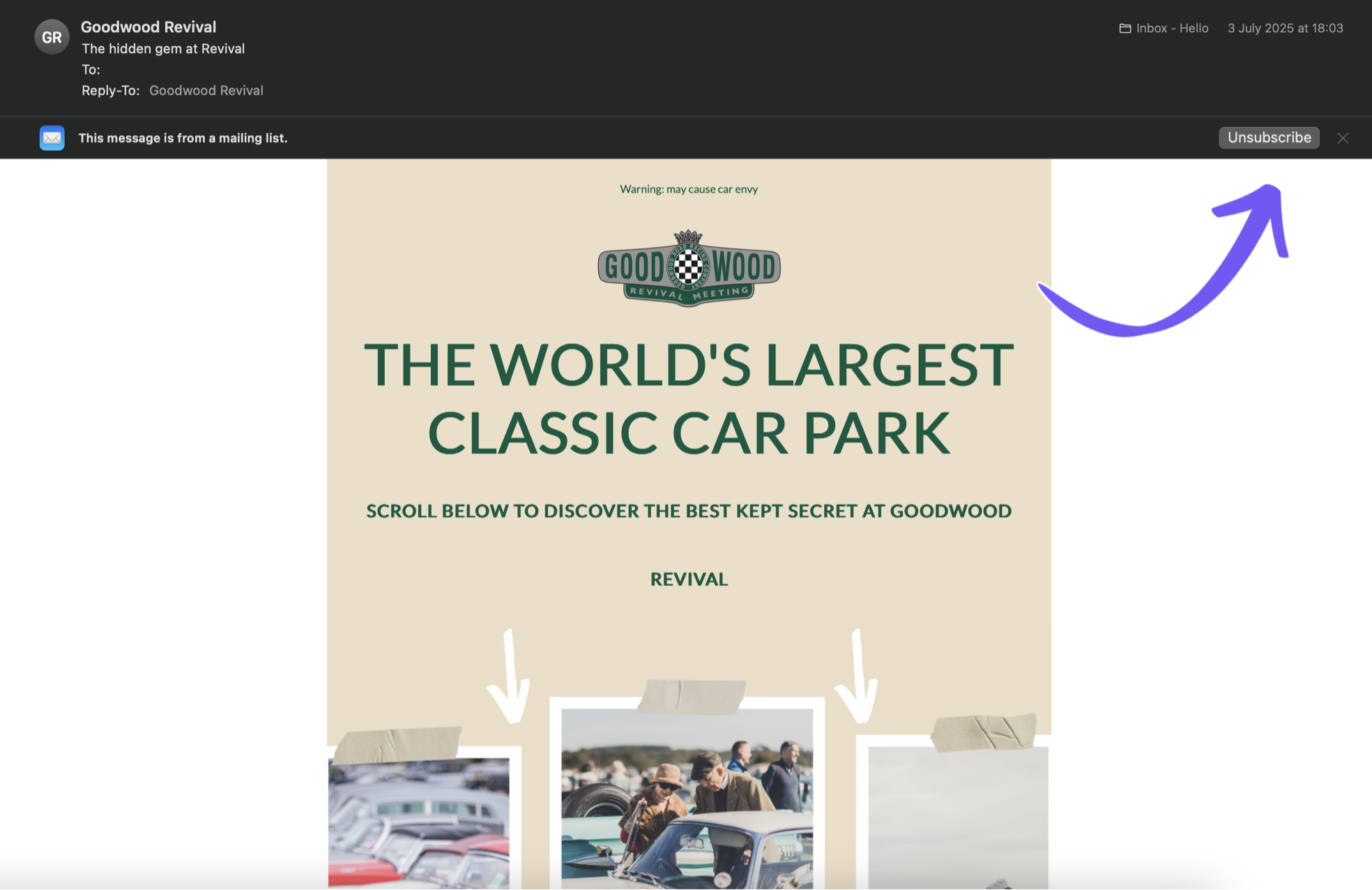Click the 'Scroll below to discover' subheading
1372x890 pixels.
(x=689, y=545)
